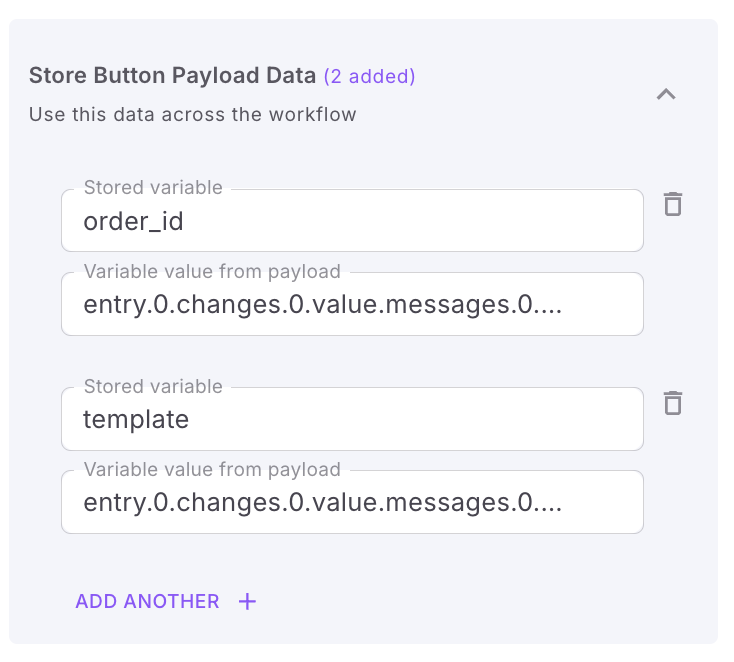Click the plus icon beside Add Another
734x662 pixels.
pos(247,601)
